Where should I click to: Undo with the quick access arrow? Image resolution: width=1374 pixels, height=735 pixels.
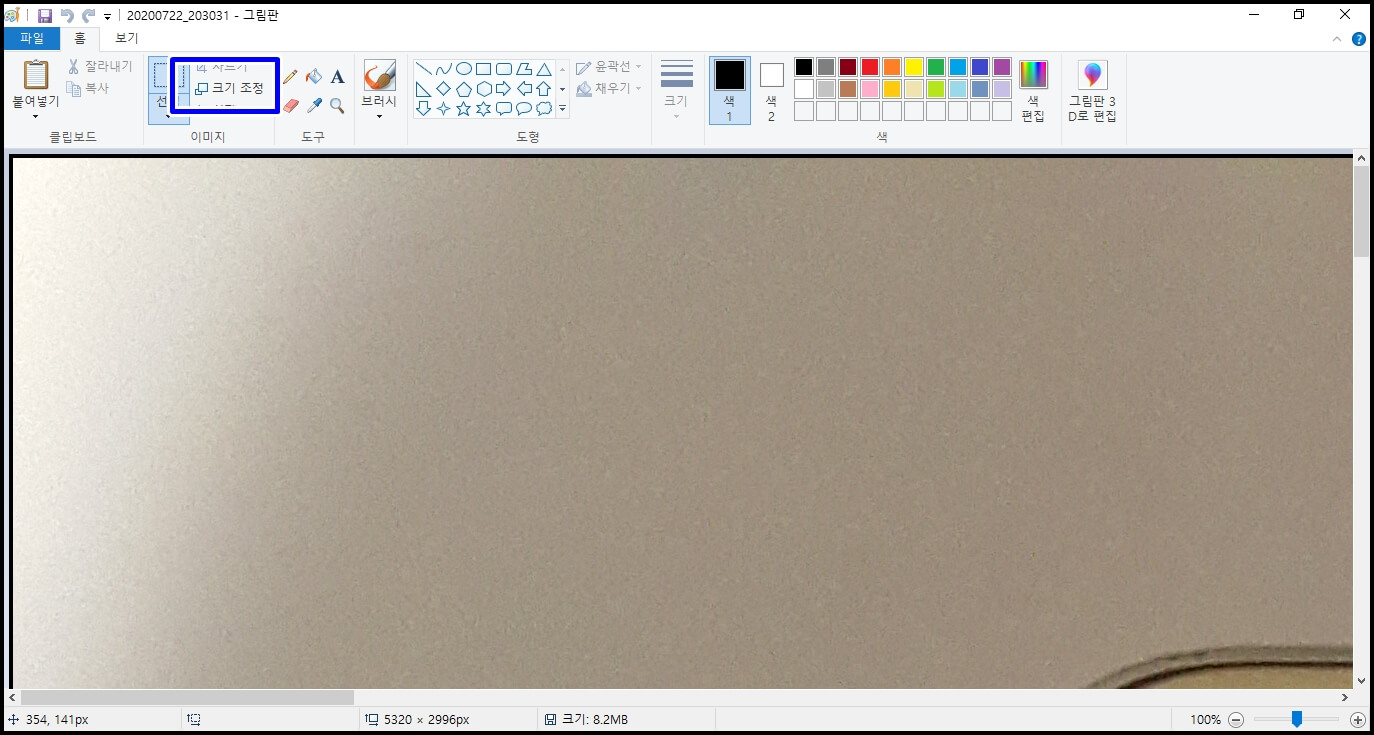(67, 15)
